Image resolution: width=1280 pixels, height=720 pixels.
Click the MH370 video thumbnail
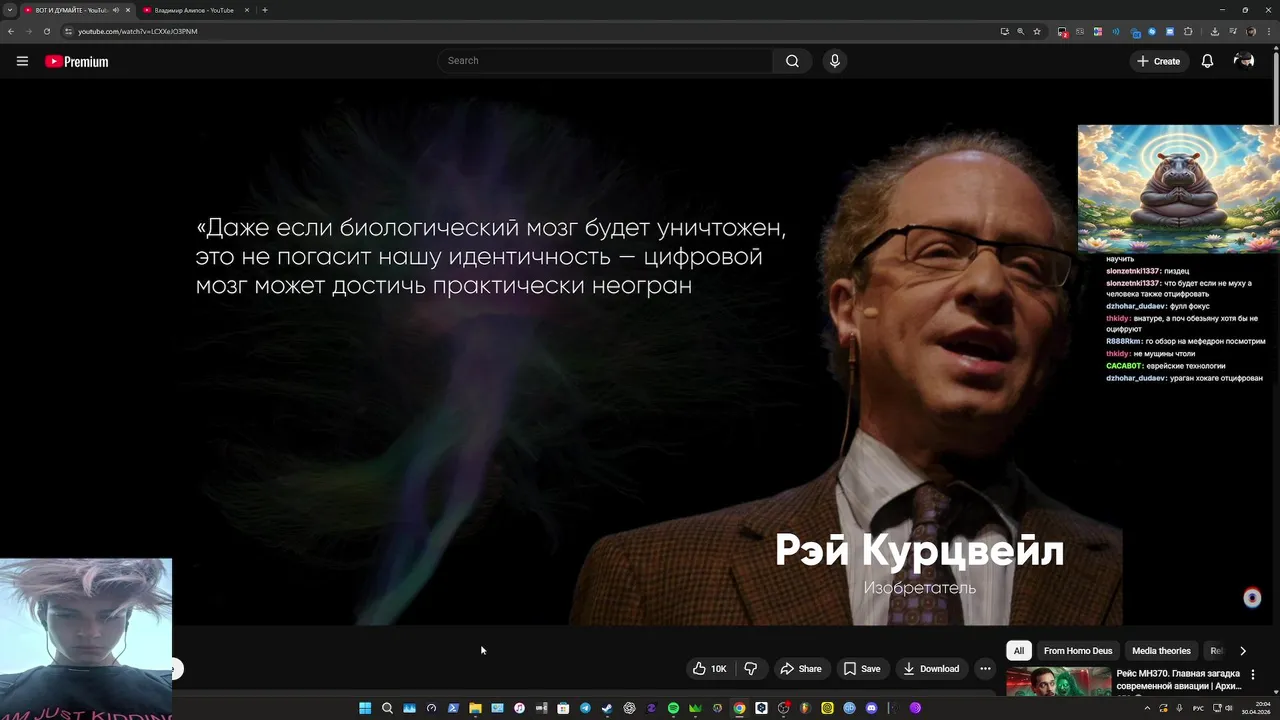(x=1058, y=682)
